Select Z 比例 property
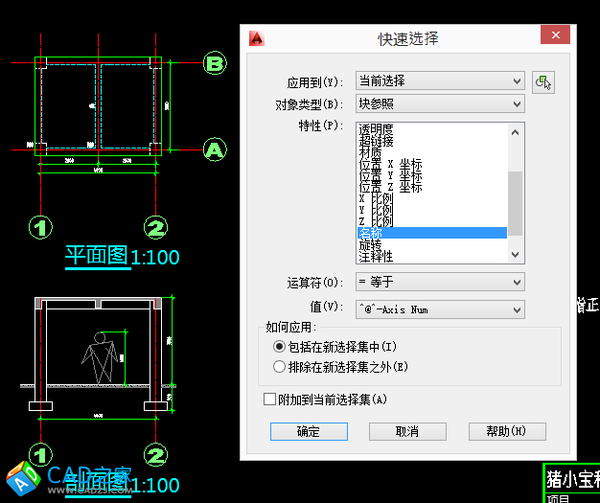Image resolution: width=600 pixels, height=503 pixels. point(376,221)
